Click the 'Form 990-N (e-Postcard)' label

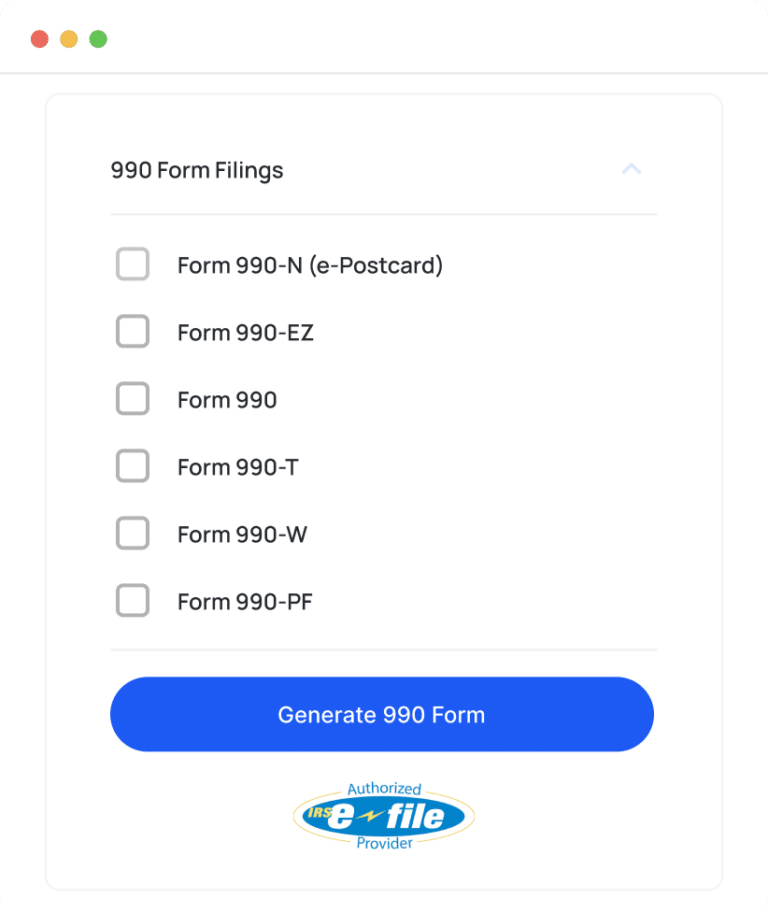pos(310,265)
